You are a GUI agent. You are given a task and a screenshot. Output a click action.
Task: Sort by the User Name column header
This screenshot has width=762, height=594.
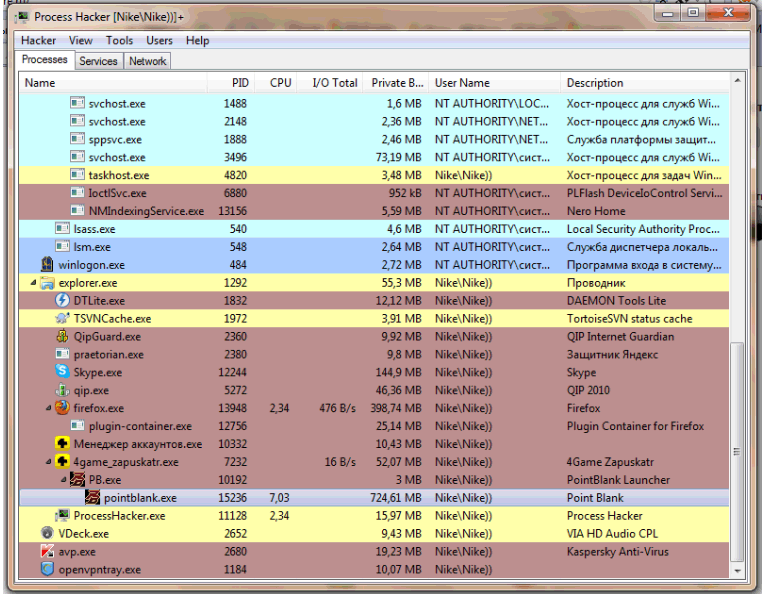(x=495, y=83)
